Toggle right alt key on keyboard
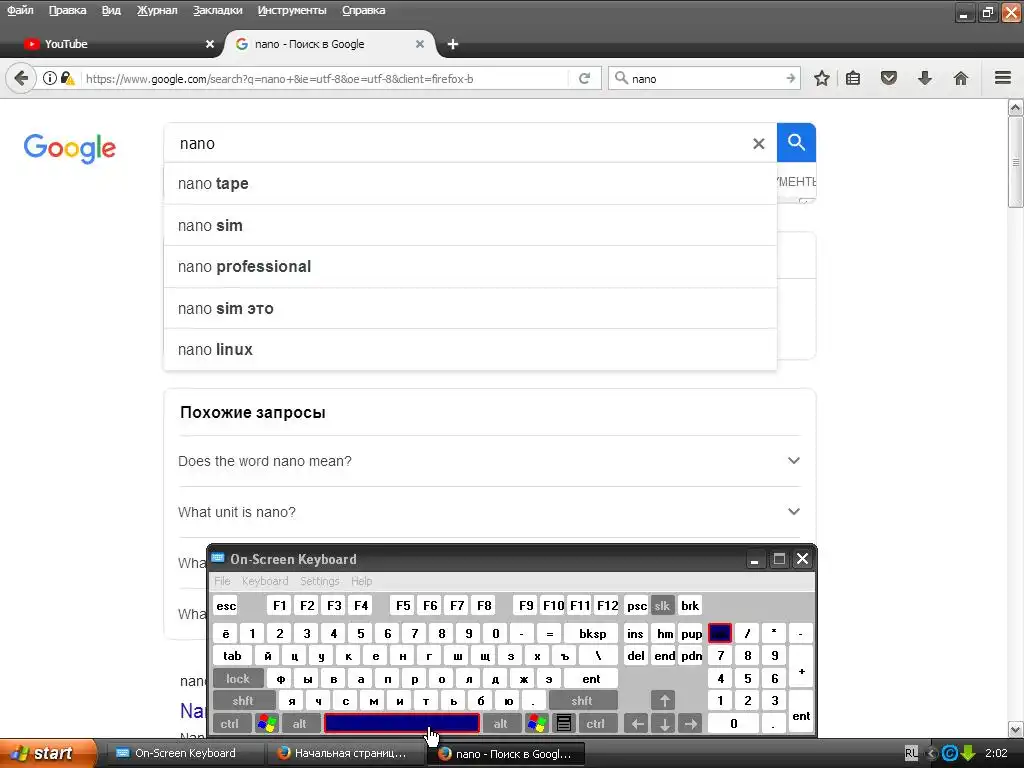This screenshot has height=768, width=1024. 501,723
